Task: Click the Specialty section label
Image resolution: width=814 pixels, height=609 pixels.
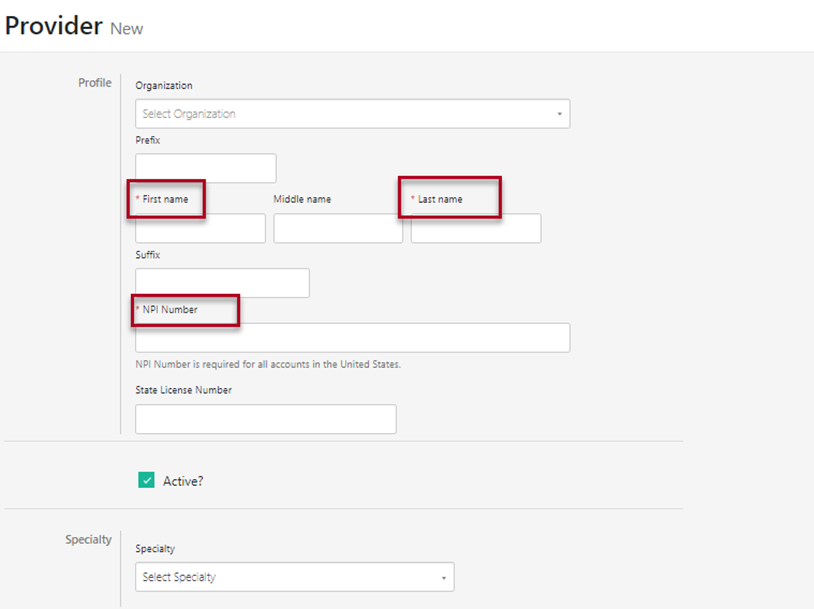Action: pyautogui.click(x=88, y=539)
